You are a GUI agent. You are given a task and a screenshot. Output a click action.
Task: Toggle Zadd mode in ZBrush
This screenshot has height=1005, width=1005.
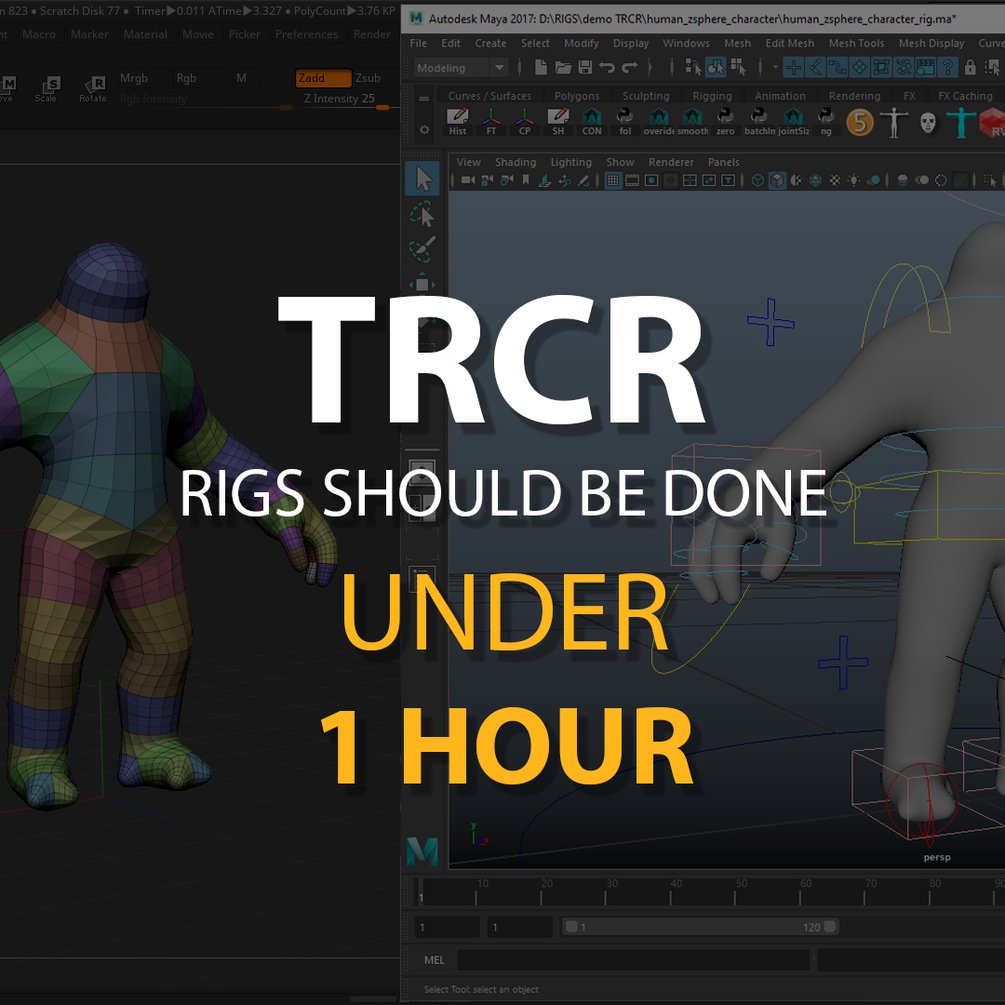click(324, 78)
